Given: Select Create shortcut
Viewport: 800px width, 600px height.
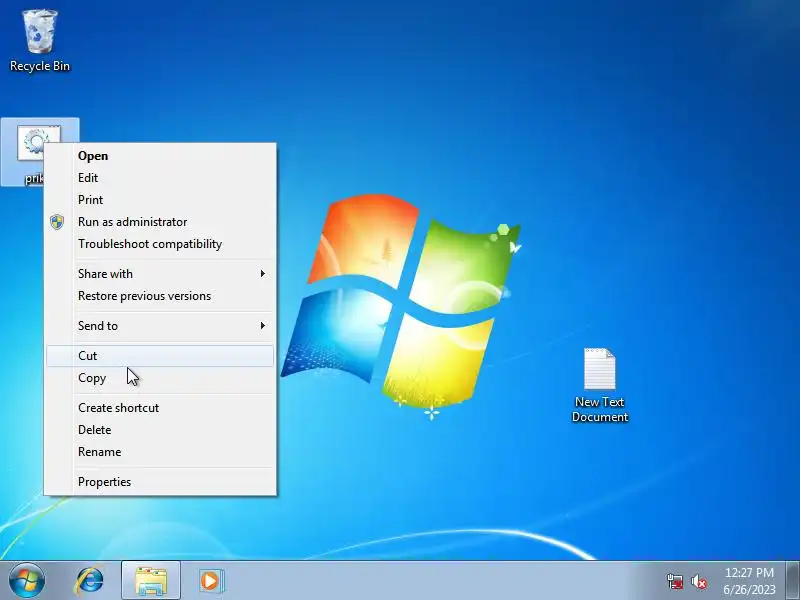Looking at the screenshot, I should (x=160, y=408).
